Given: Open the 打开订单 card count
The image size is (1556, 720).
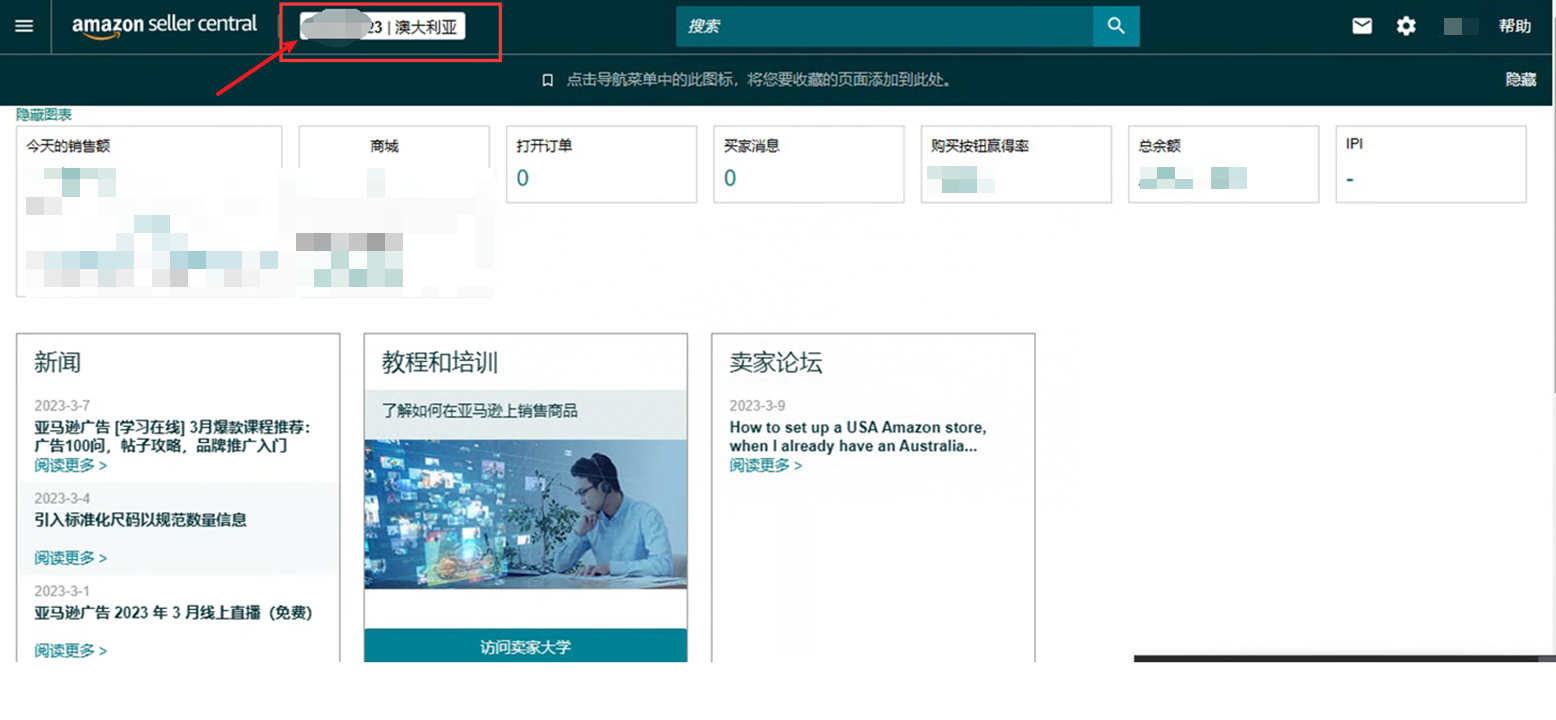Looking at the screenshot, I should point(523,178).
